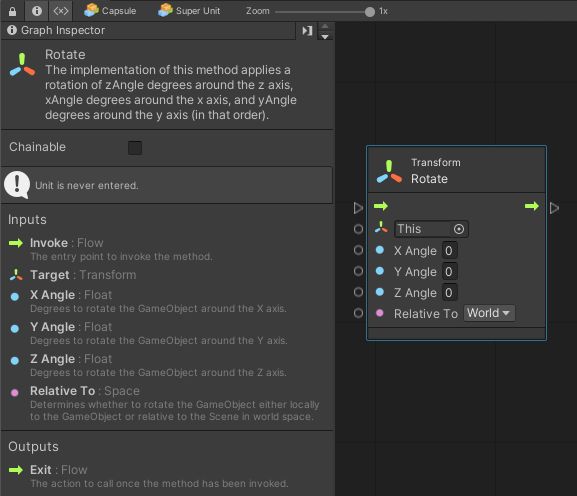The height and width of the screenshot is (496, 577).
Task: Click the Relative To input port circle
Action: pos(358,313)
